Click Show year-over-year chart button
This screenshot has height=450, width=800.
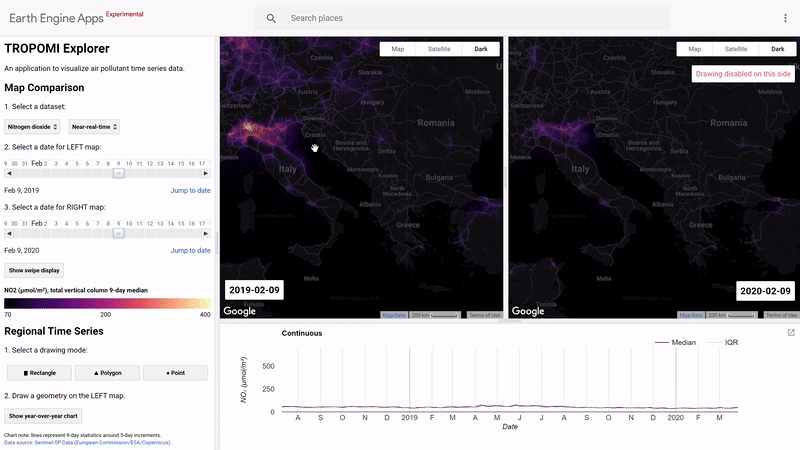click(43, 416)
